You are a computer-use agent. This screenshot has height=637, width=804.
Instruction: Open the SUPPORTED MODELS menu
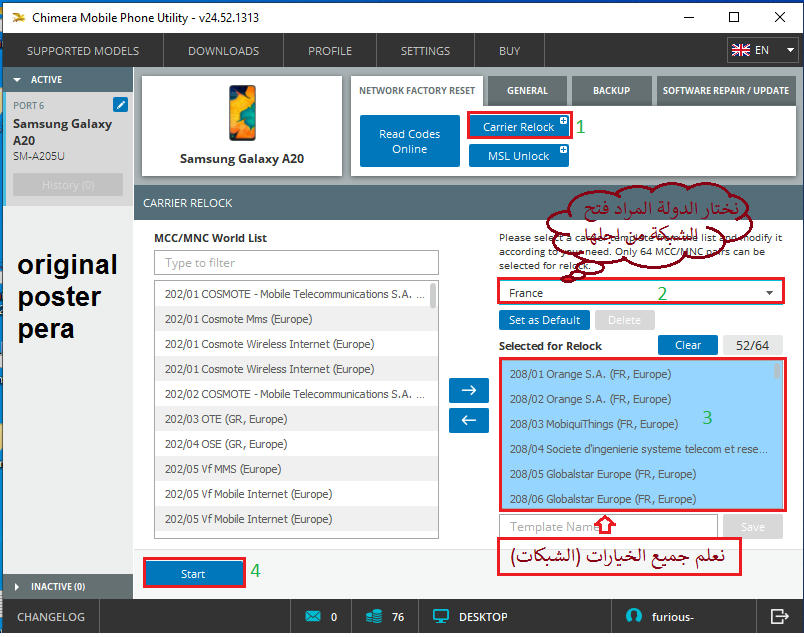(83, 51)
